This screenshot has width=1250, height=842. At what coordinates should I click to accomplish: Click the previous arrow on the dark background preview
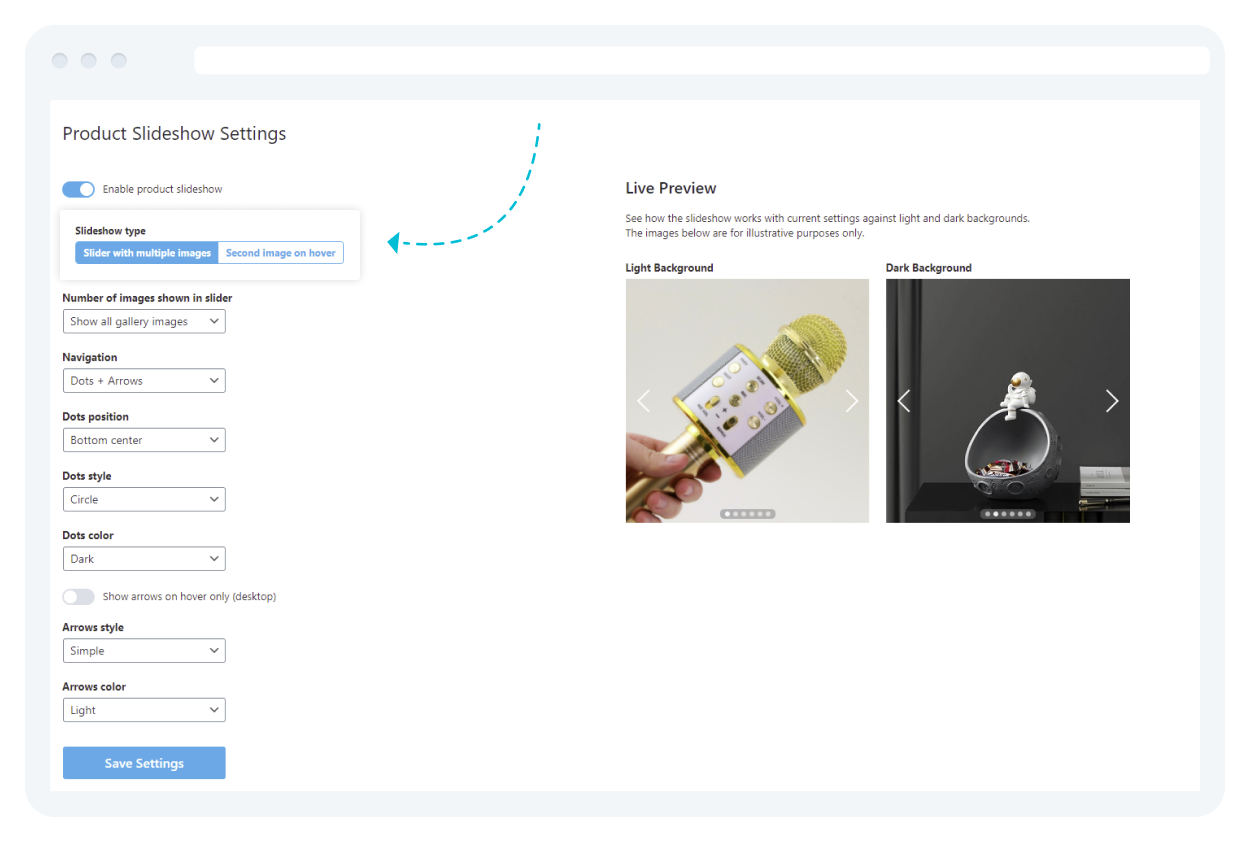click(x=903, y=401)
